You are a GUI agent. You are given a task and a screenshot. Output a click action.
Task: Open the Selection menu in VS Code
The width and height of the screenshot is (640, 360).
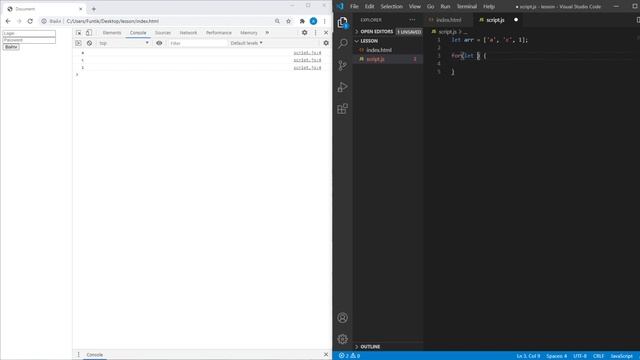391,7
